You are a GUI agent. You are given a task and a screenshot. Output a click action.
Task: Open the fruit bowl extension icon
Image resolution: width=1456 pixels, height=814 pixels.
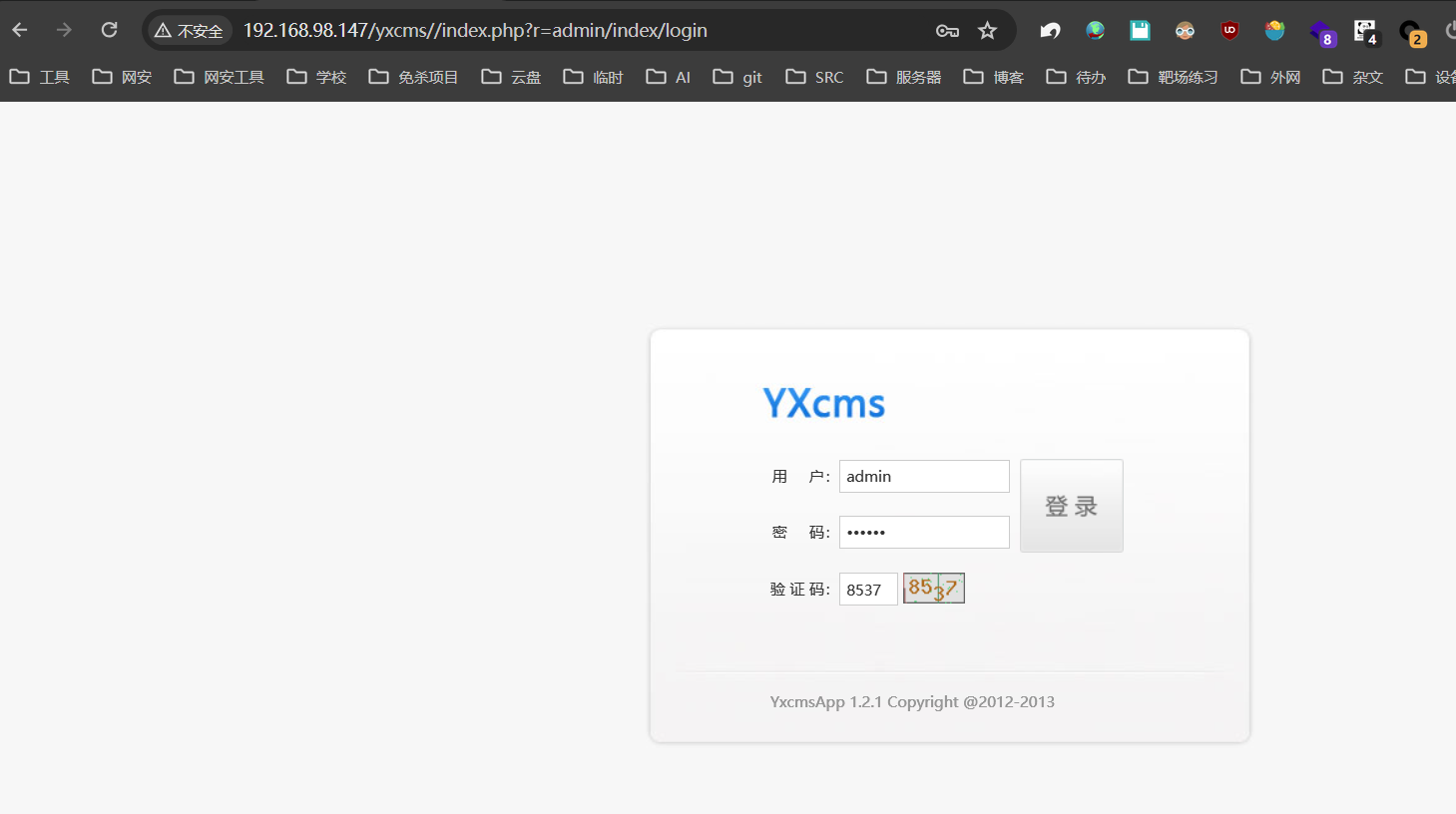1274,31
